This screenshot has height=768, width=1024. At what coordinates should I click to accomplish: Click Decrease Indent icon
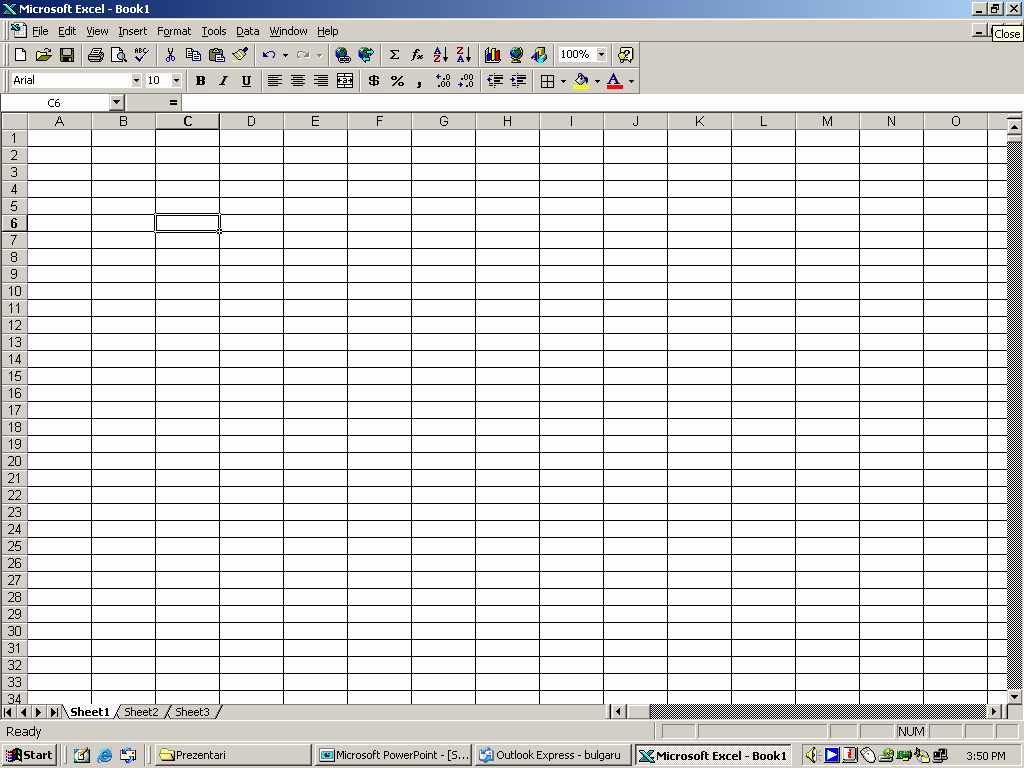495,81
